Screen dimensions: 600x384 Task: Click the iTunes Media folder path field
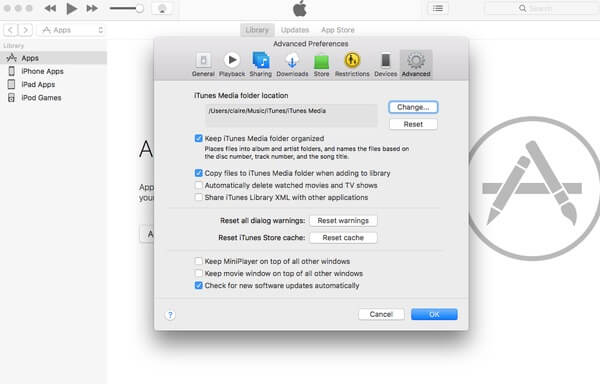pos(292,115)
